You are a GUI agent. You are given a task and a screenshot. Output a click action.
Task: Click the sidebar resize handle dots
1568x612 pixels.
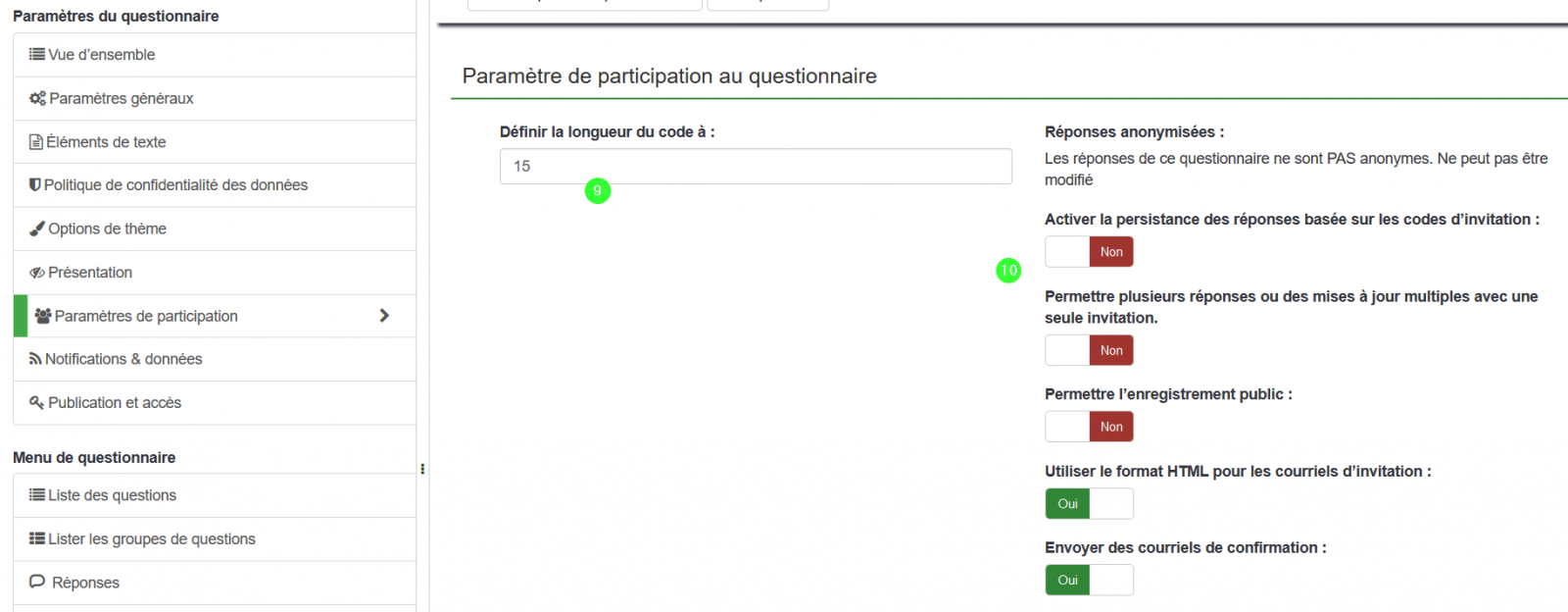[x=422, y=469]
